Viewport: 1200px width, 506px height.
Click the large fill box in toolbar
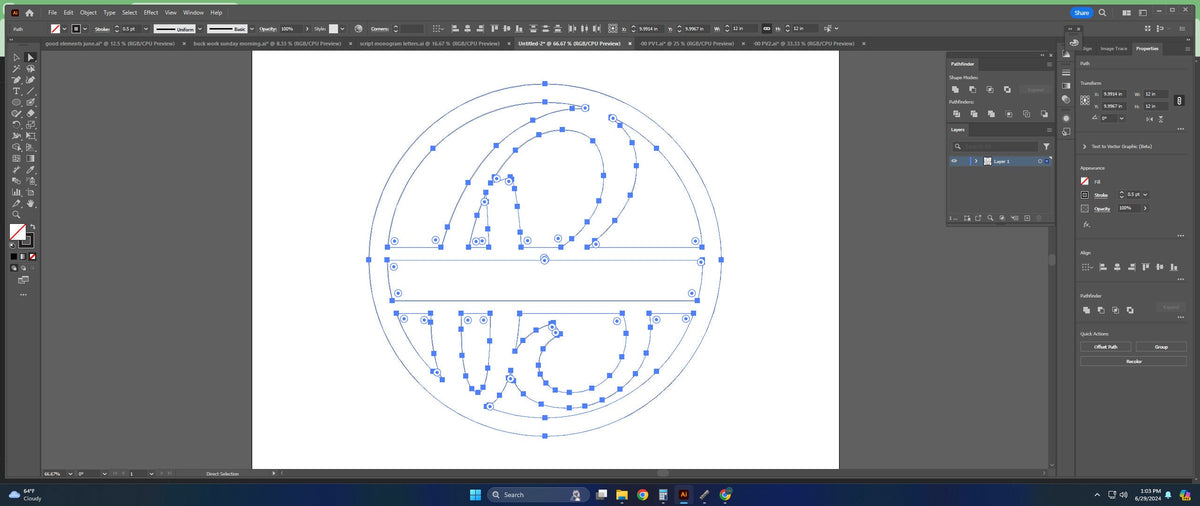[x=17, y=232]
